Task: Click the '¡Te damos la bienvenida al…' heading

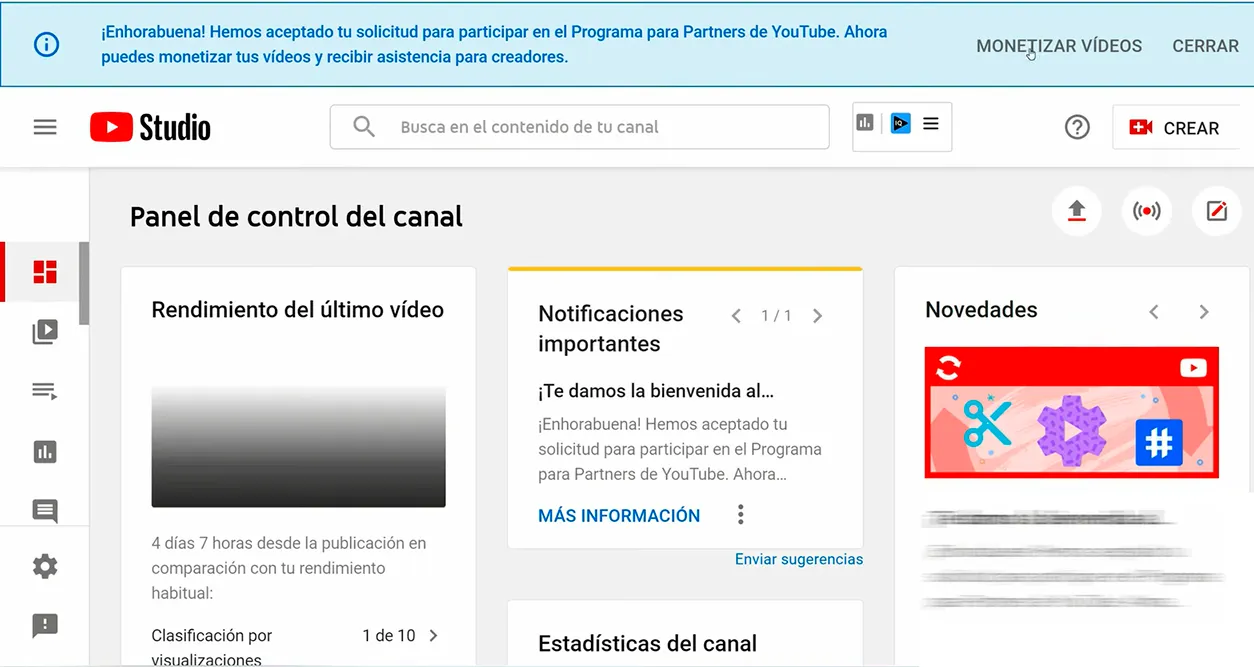Action: pyautogui.click(x=656, y=391)
